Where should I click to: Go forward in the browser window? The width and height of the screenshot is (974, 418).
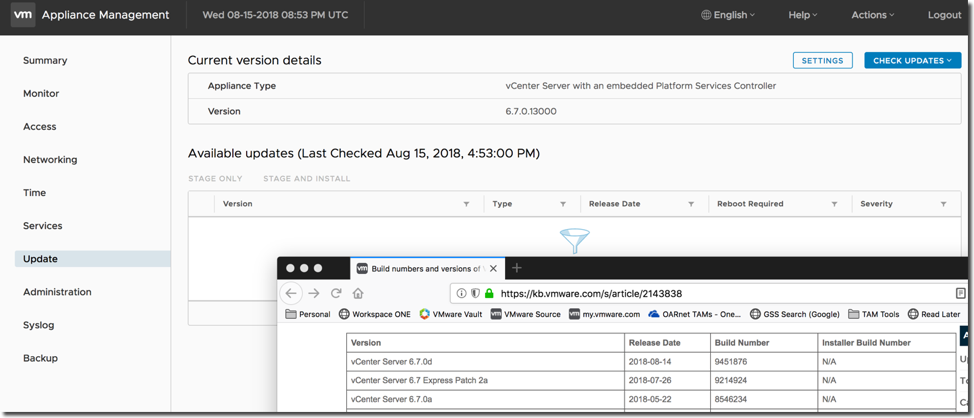[x=314, y=293]
